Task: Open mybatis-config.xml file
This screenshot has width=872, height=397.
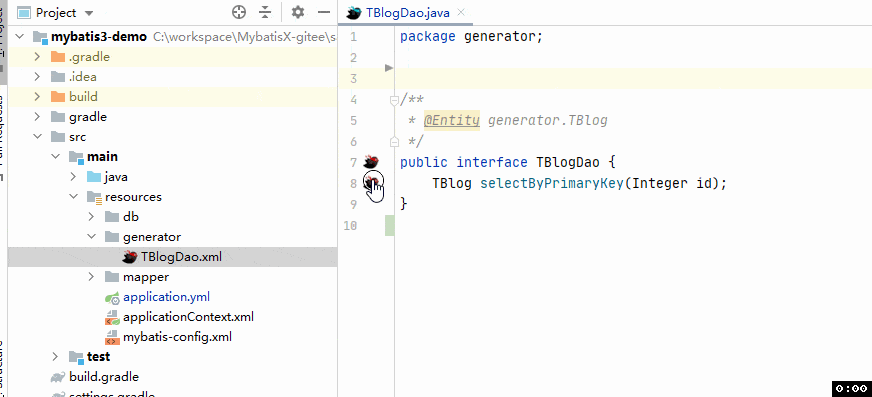Action: tap(177, 337)
